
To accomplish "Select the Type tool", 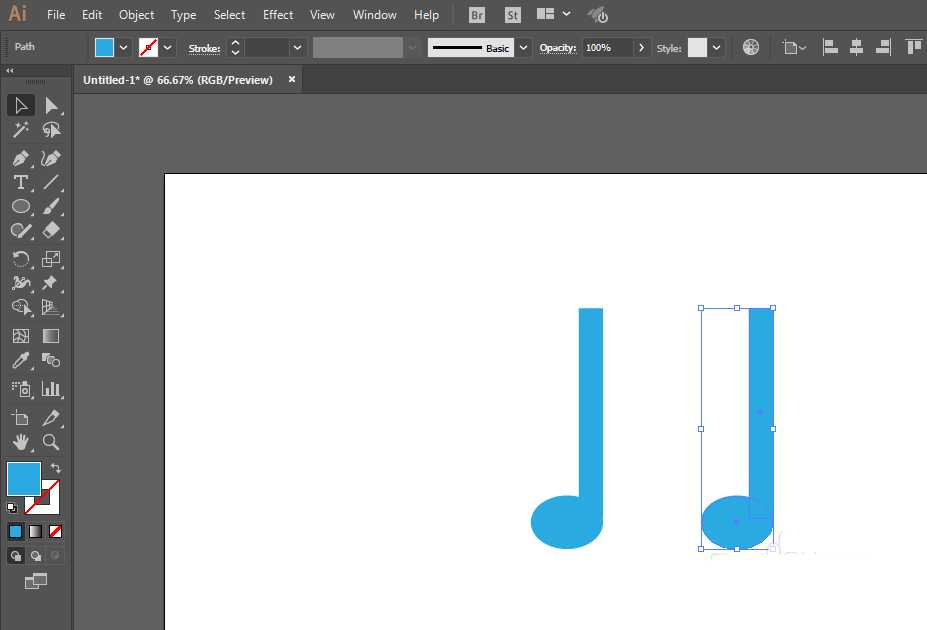I will (x=21, y=182).
